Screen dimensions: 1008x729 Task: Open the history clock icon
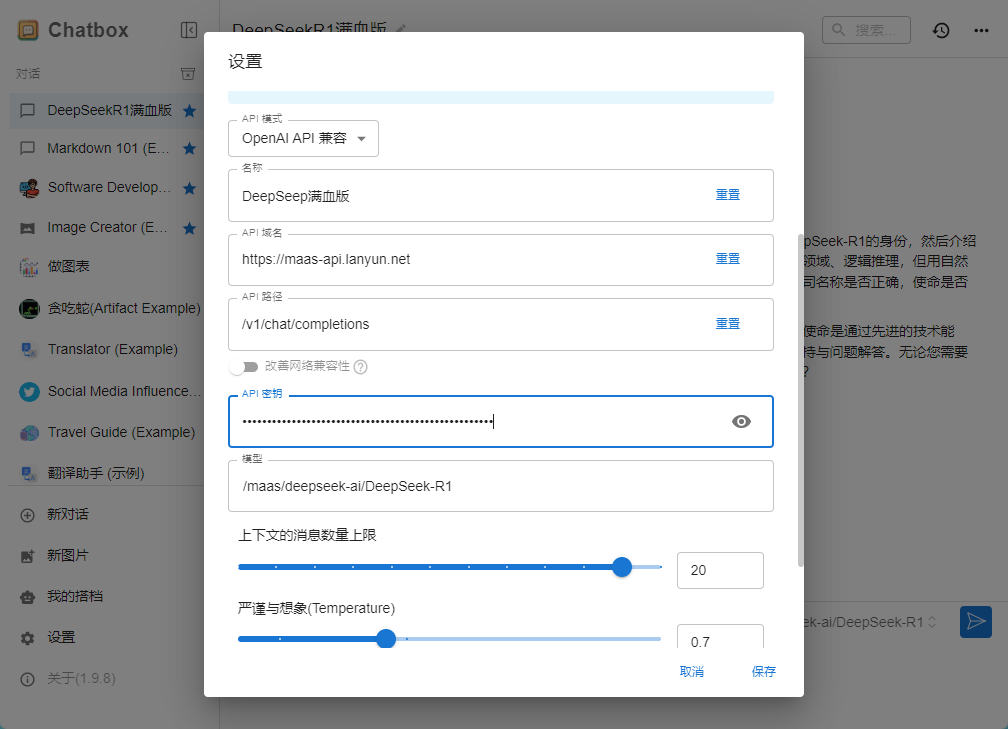[941, 30]
